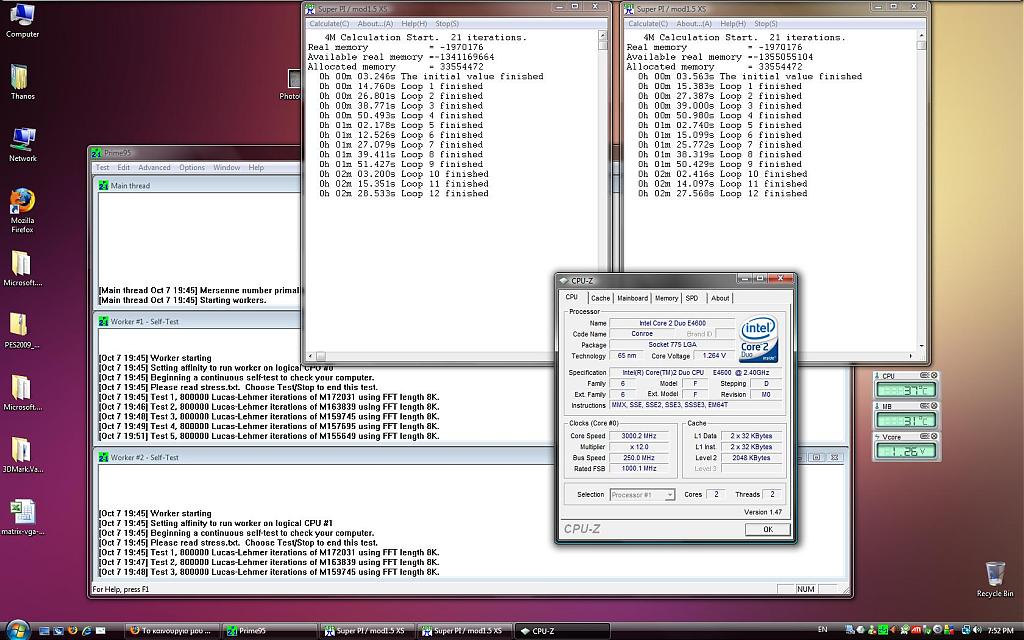Click the line '0h 02m 27.568s Loop 12 finished'
1024x640 pixels.
click(x=722, y=194)
